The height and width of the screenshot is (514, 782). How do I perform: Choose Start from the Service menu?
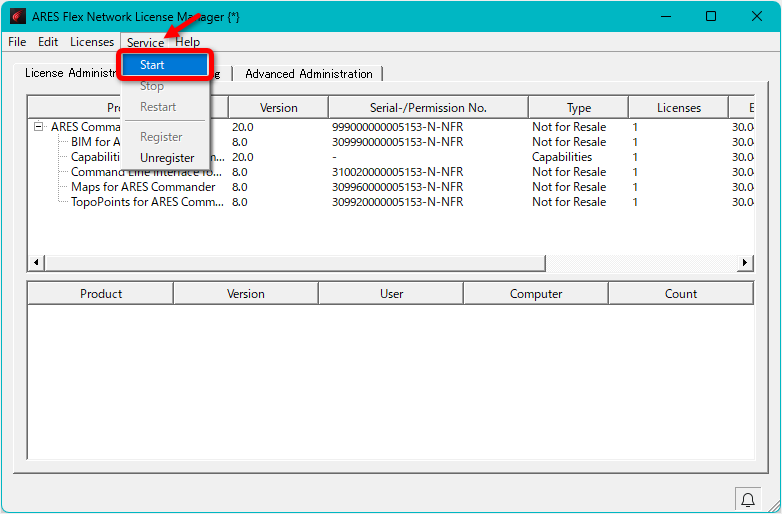165,65
